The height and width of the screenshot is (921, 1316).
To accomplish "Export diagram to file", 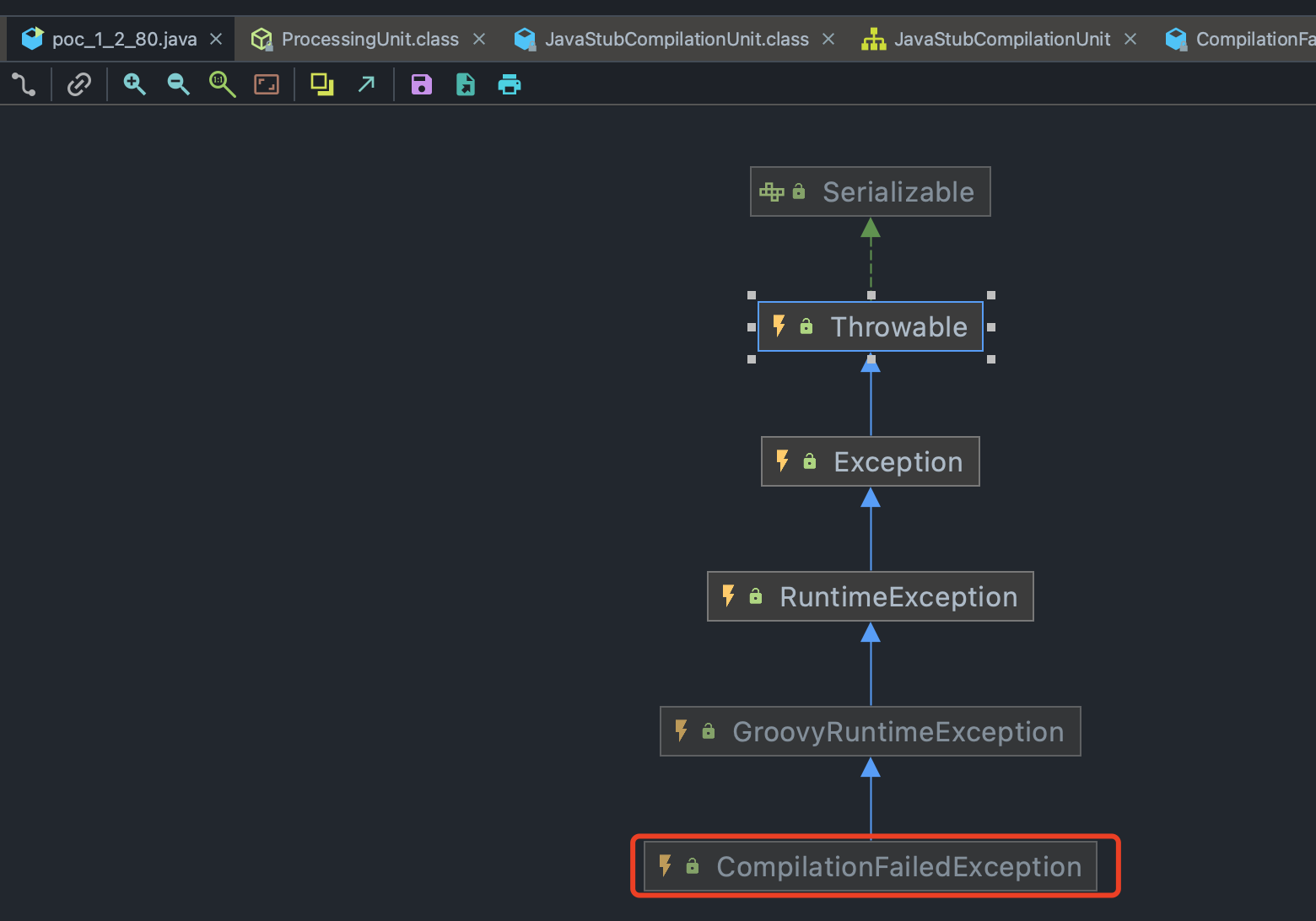I will [466, 84].
